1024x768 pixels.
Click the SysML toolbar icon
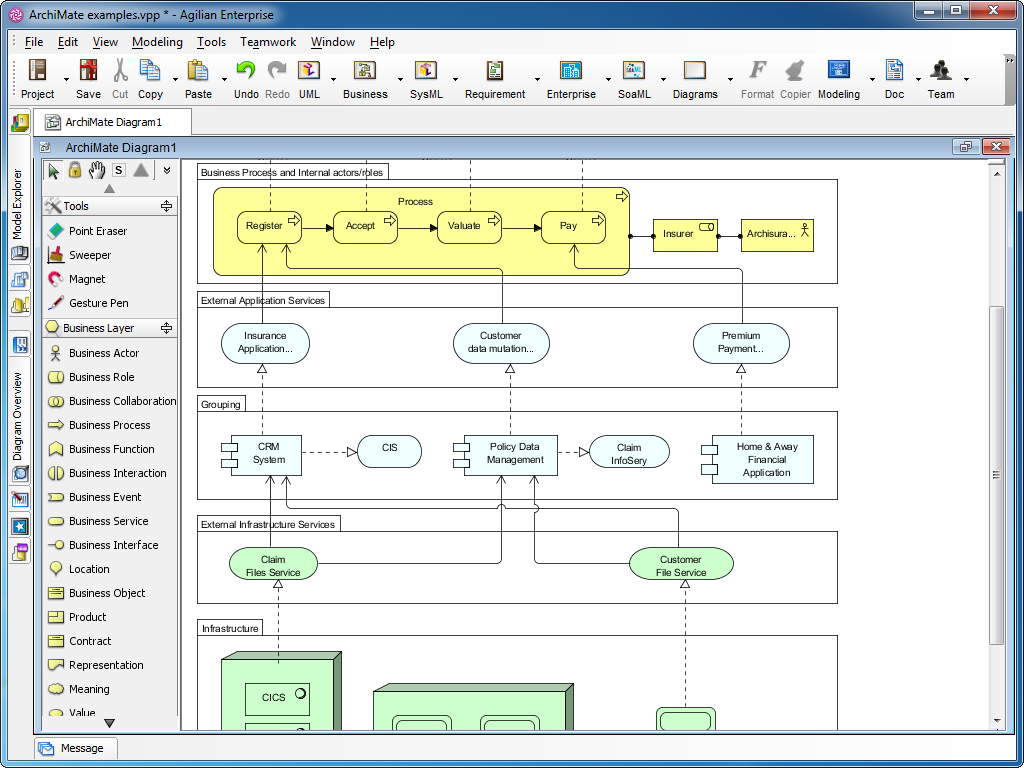click(x=427, y=72)
